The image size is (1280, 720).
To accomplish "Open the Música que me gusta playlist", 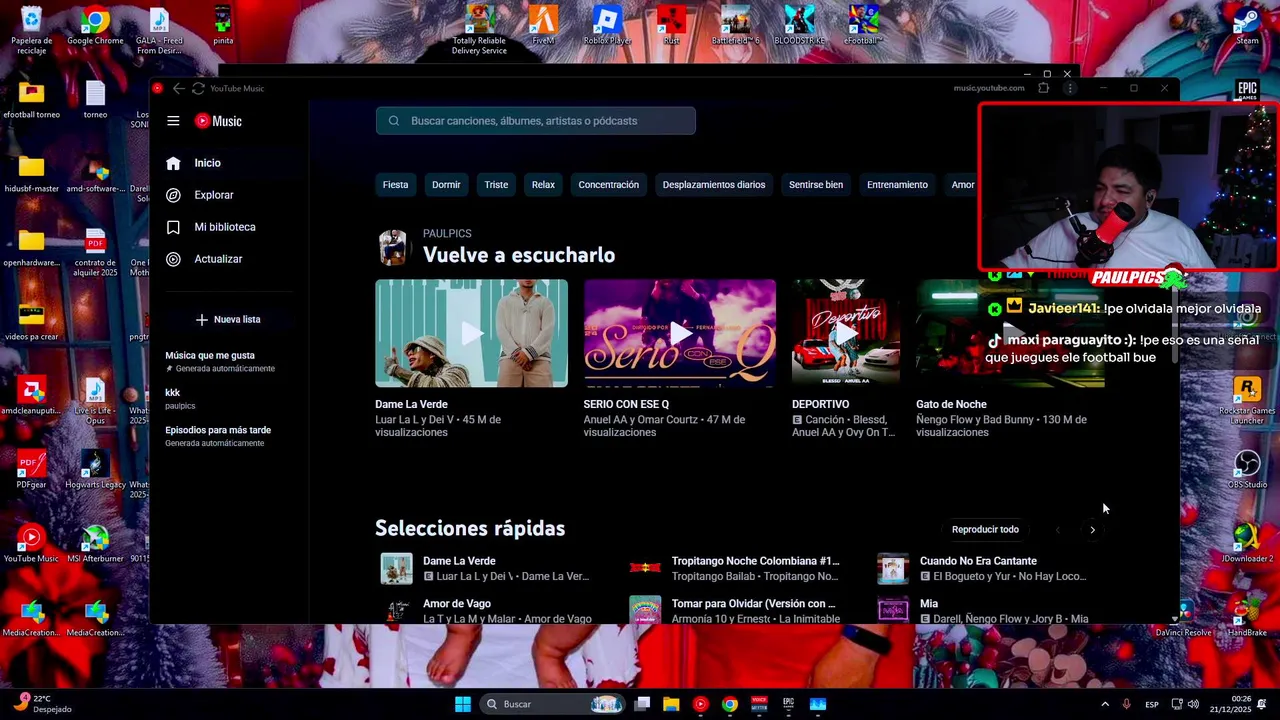I will (x=220, y=361).
